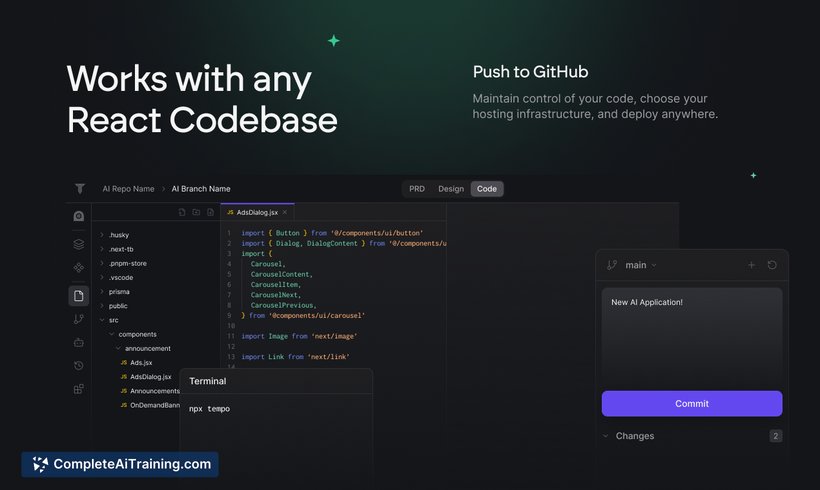Open the Git branch icon in sidebar
The image size is (820, 490).
pyautogui.click(x=78, y=319)
